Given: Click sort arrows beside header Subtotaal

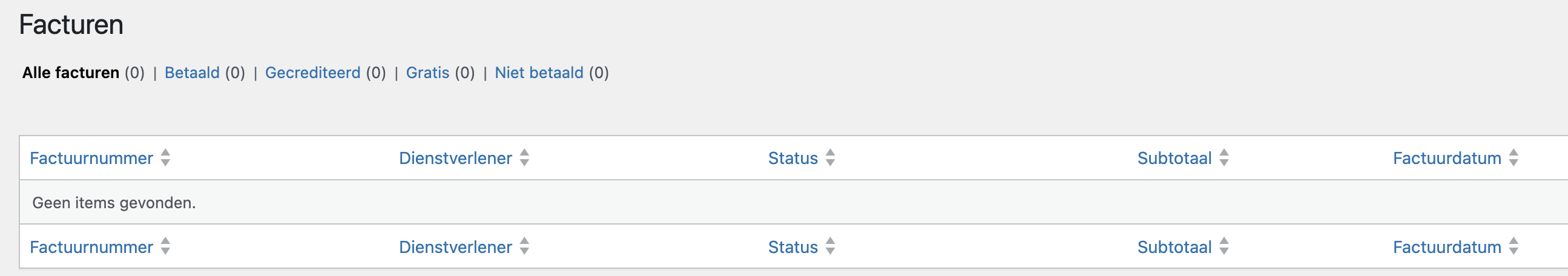Looking at the screenshot, I should [x=1224, y=158].
